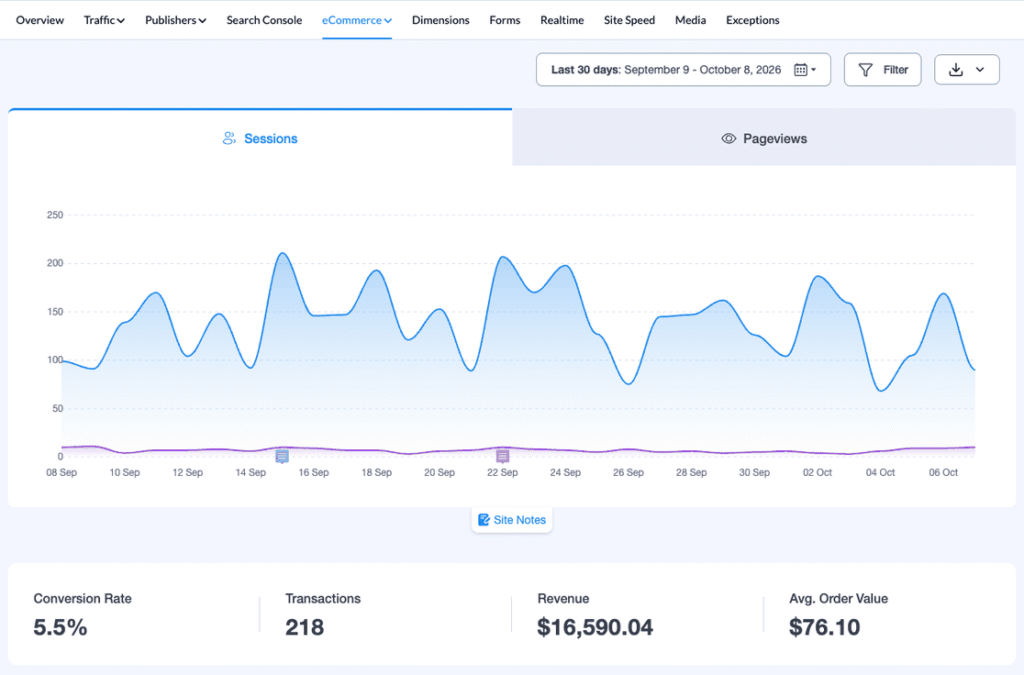The width and height of the screenshot is (1024, 675).
Task: Toggle the Site Notes panel
Action: (512, 520)
